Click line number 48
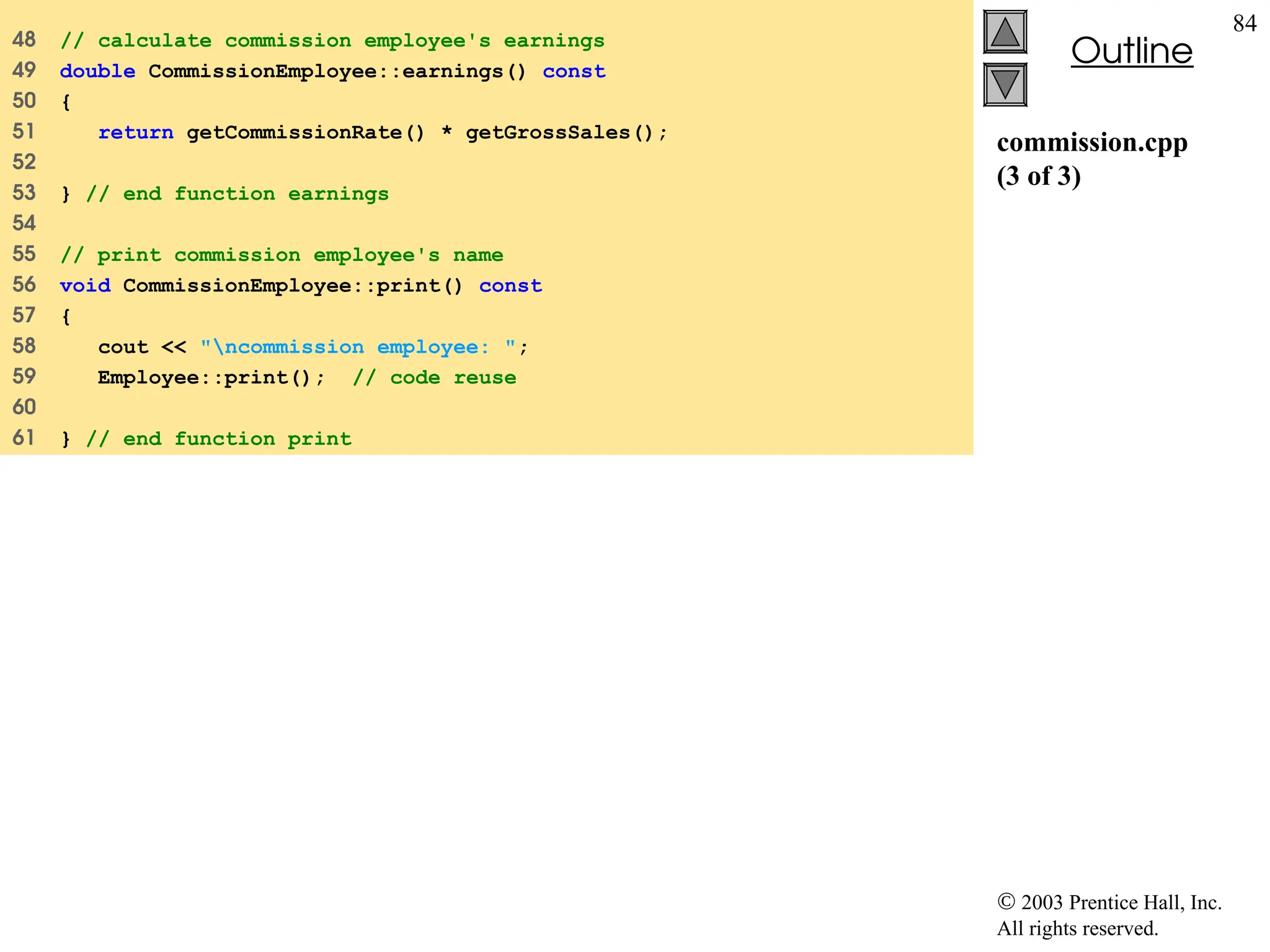This screenshot has height=952, width=1270. (24, 40)
